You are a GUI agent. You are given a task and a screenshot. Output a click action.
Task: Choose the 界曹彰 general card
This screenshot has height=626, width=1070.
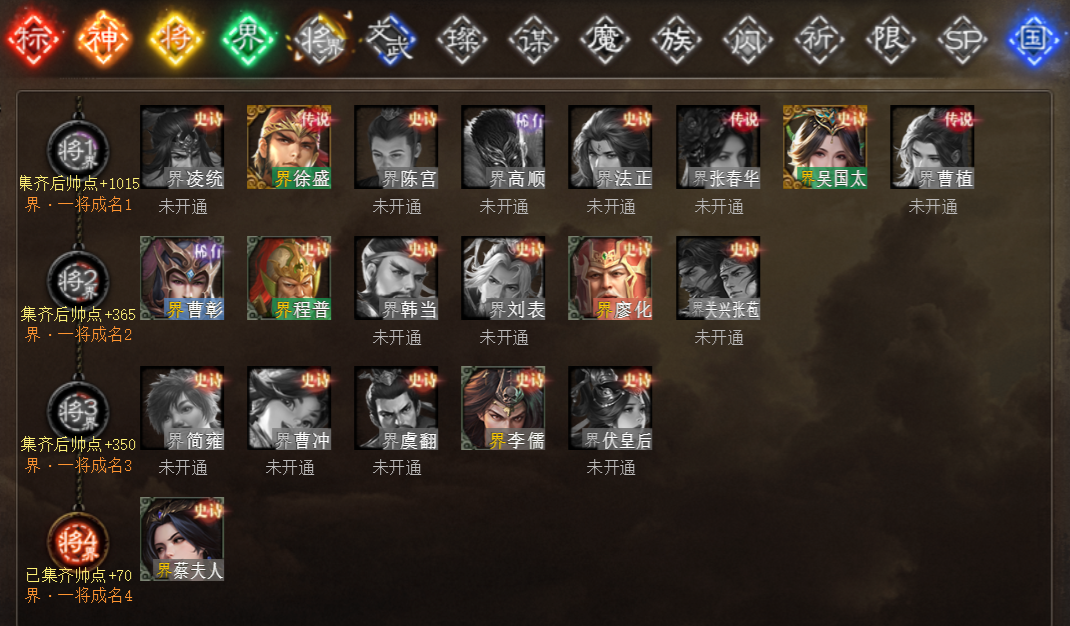[x=182, y=278]
